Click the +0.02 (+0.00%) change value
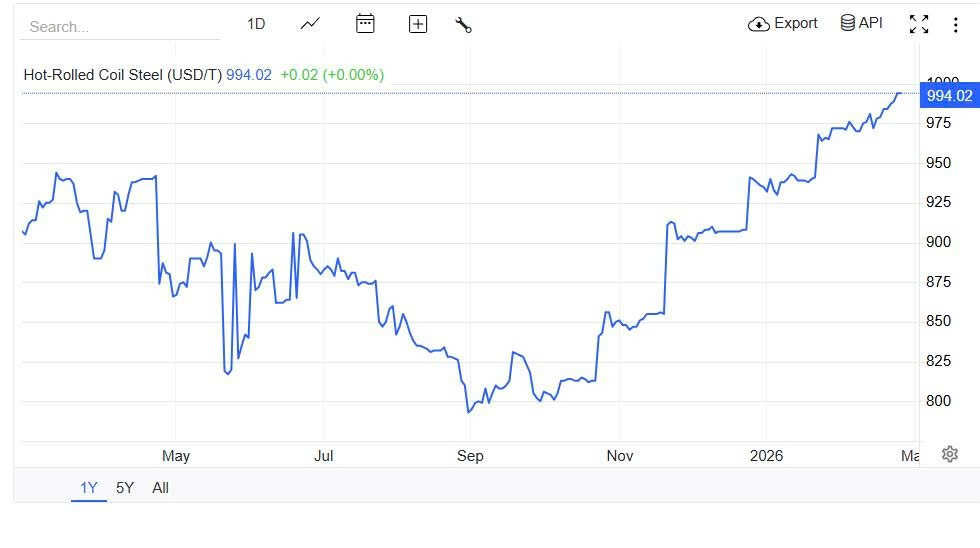Image resolution: width=980 pixels, height=548 pixels. click(x=332, y=75)
